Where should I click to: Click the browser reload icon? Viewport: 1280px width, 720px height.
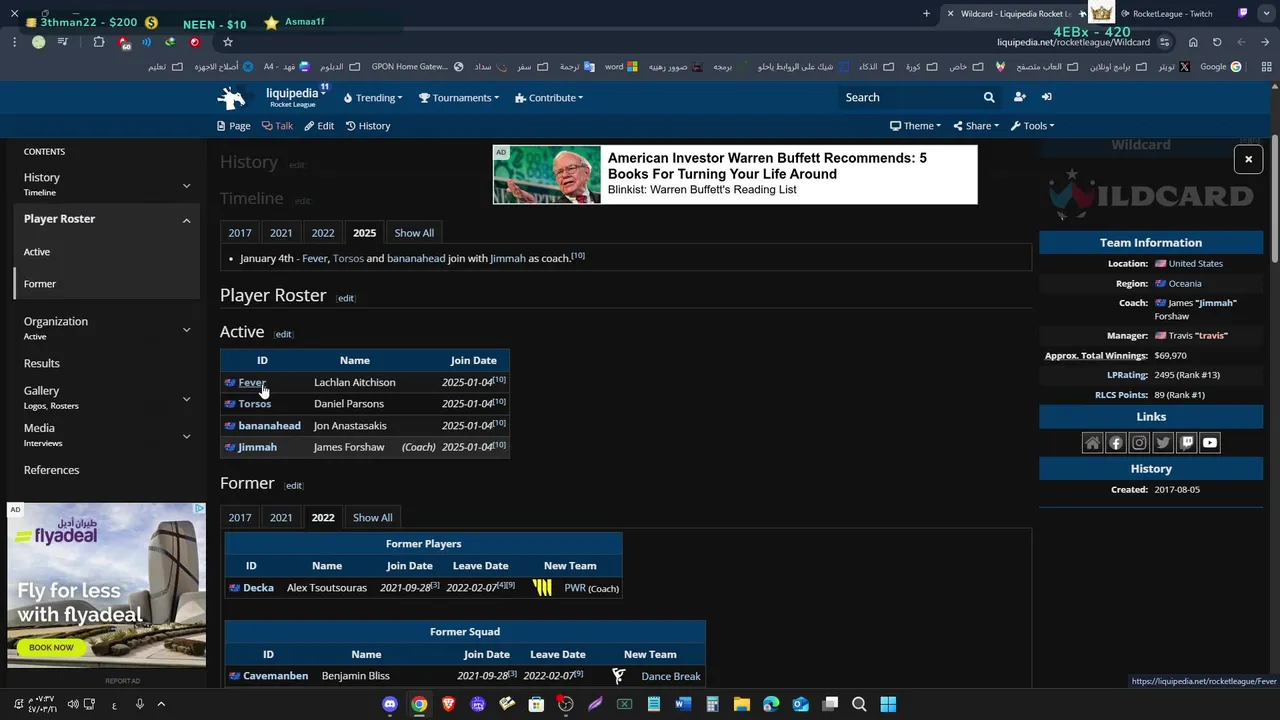pyautogui.click(x=1217, y=42)
